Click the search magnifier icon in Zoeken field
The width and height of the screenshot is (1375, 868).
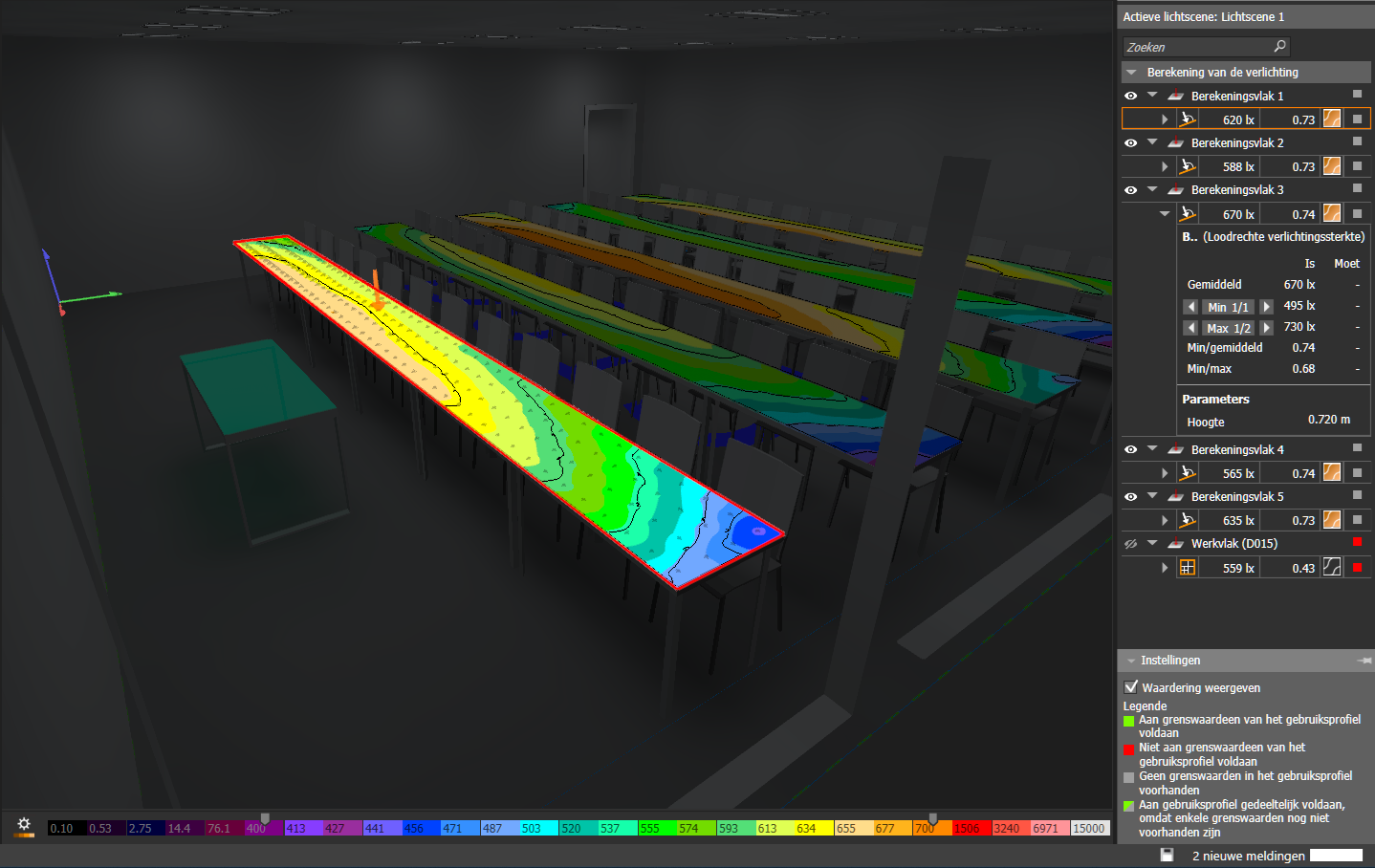click(x=1279, y=46)
